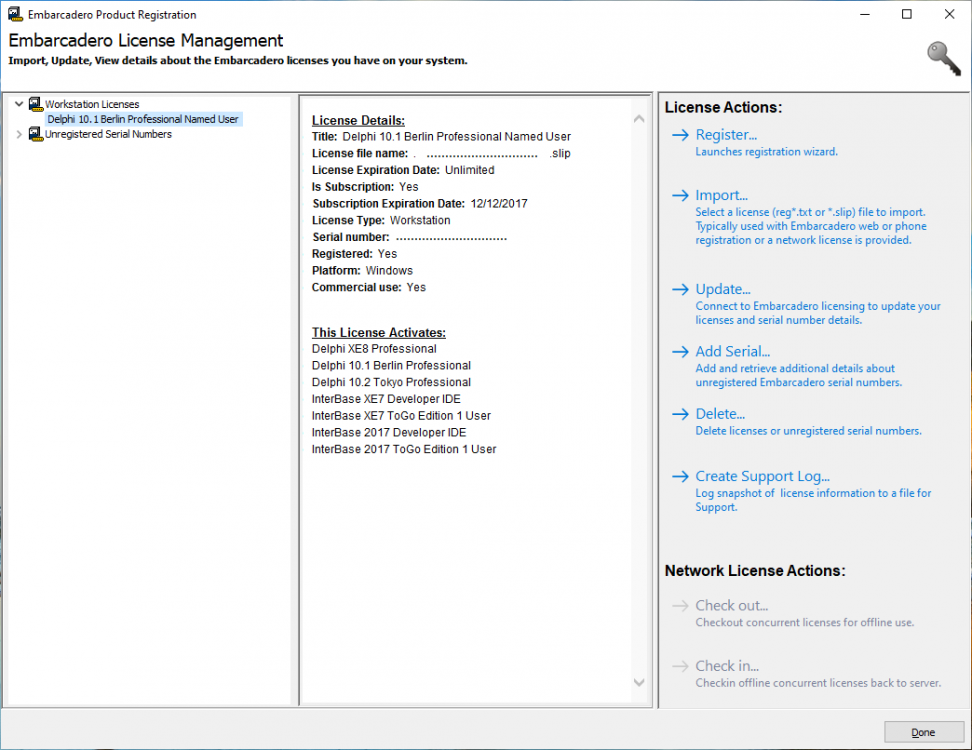The image size is (972, 750).
Task: Expand the Unregistered Serial Numbers node
Action: coord(19,134)
